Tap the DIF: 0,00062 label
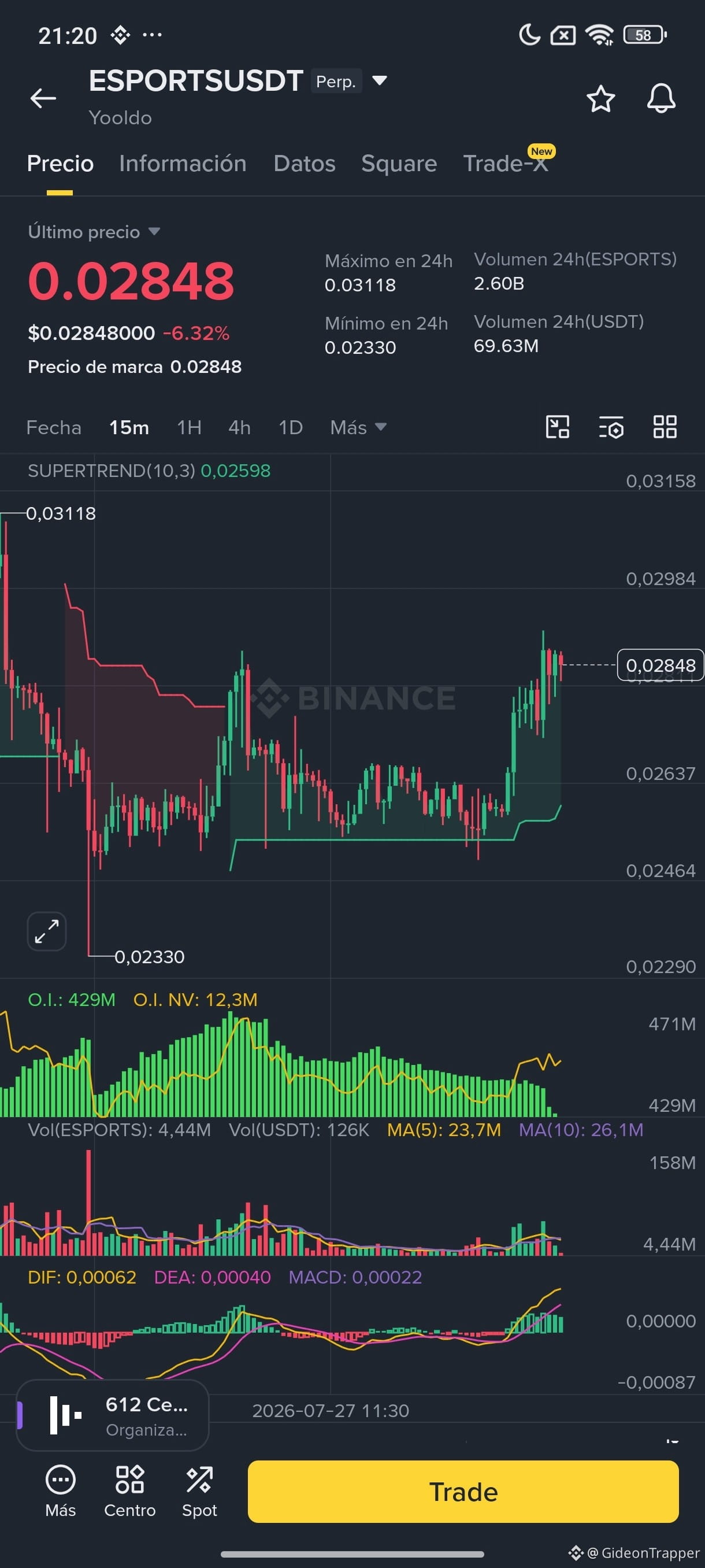This screenshot has height=1568, width=705. (x=82, y=1277)
